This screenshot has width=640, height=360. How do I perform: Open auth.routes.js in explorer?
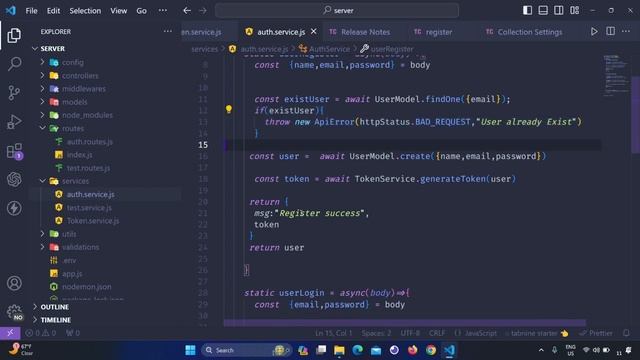(90, 142)
